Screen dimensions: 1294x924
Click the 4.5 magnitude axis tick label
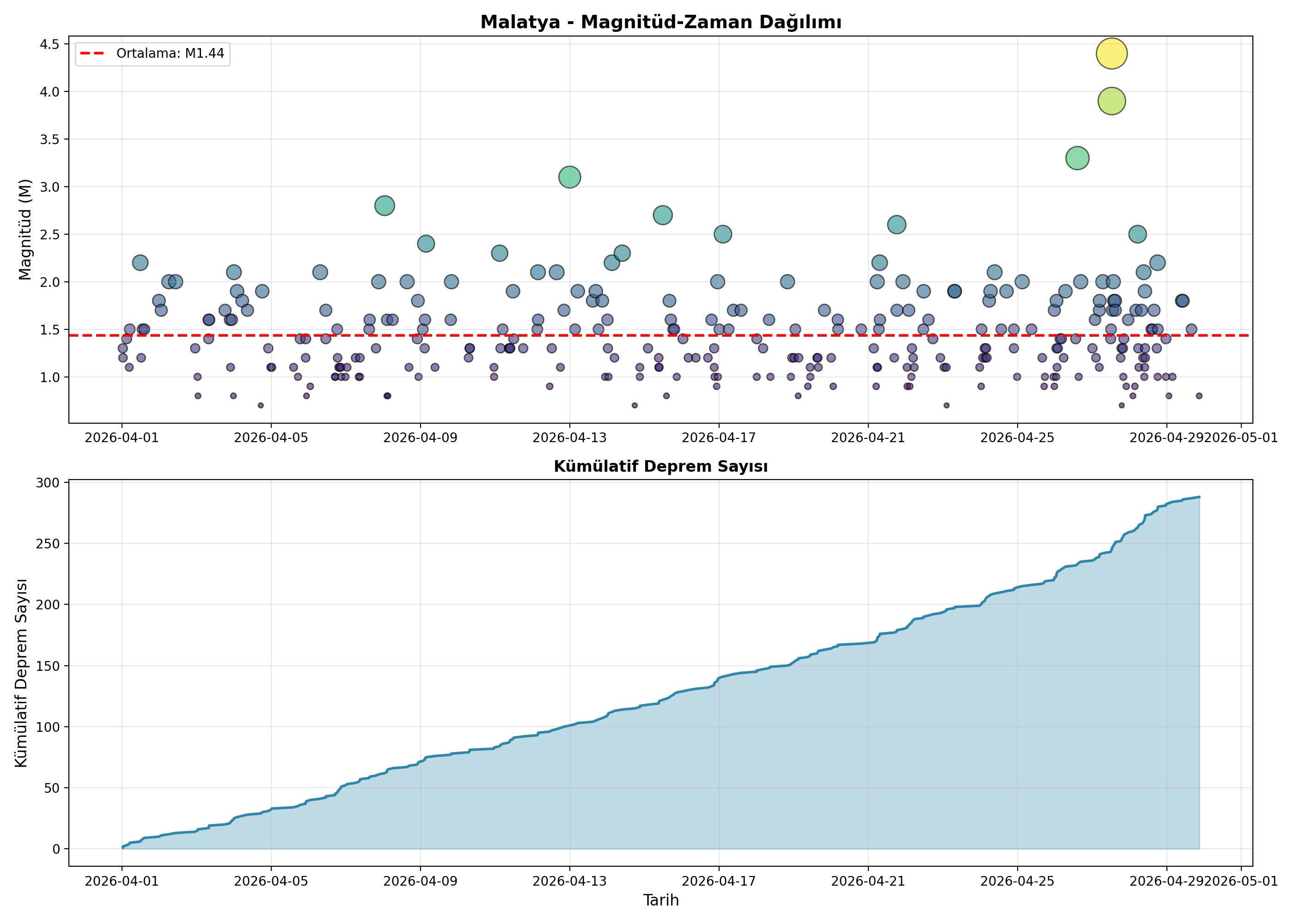(49, 44)
